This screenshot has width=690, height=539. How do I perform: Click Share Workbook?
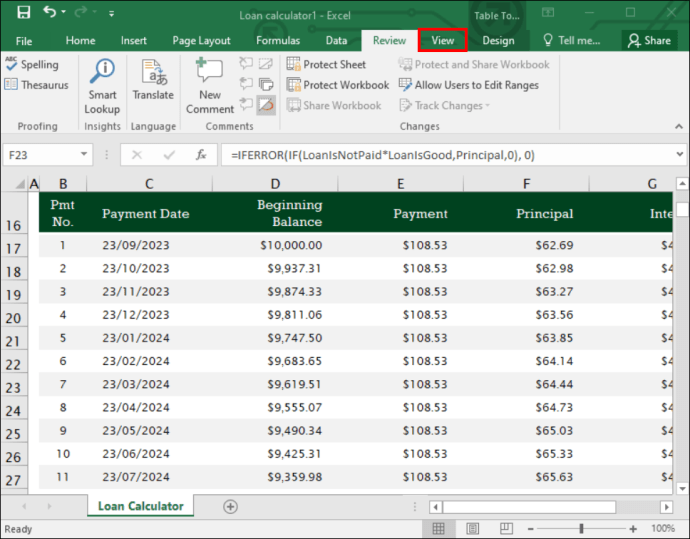334,106
